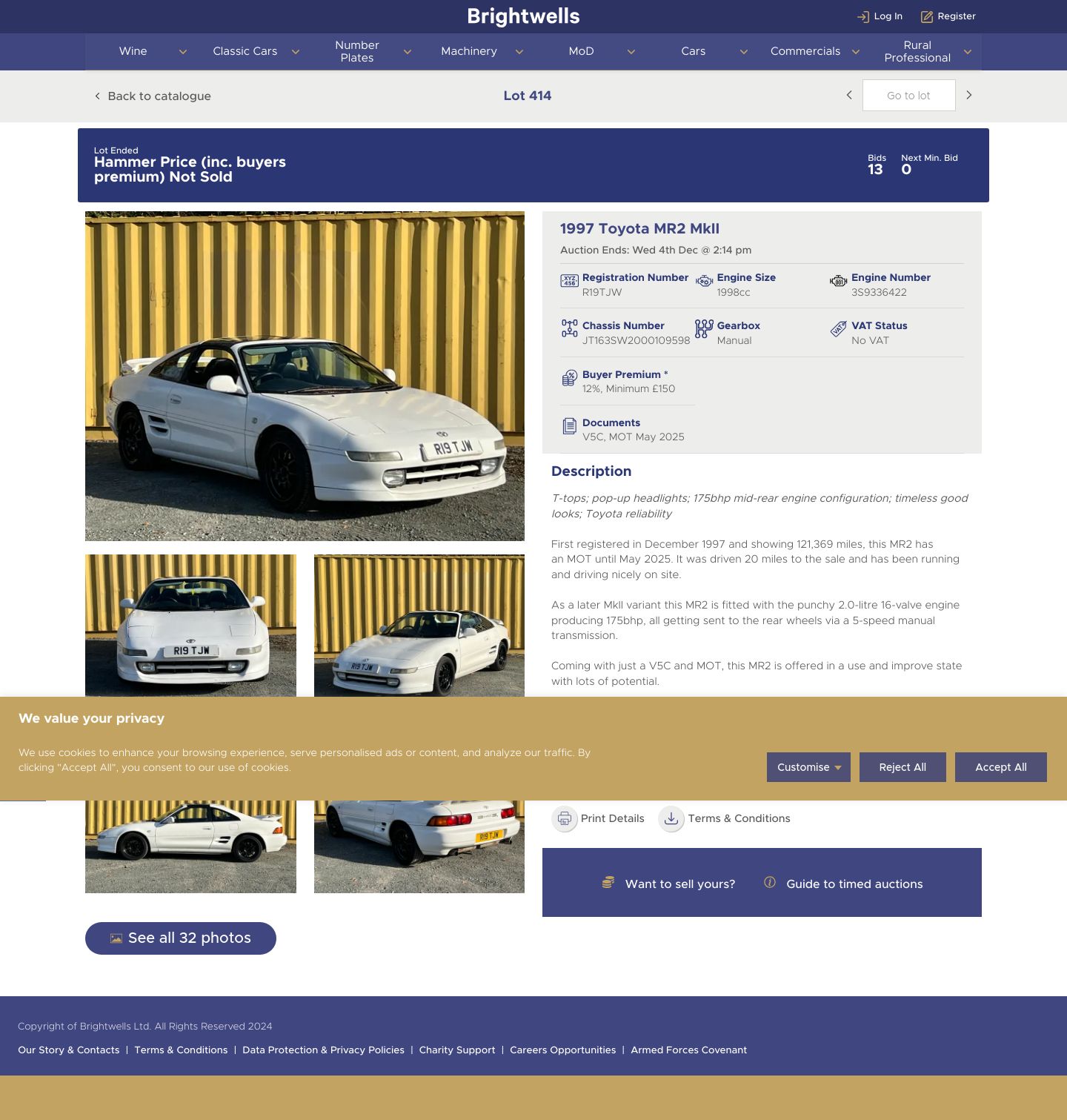Click the Go to lot input field
The image size is (1067, 1120).
pyautogui.click(x=908, y=95)
